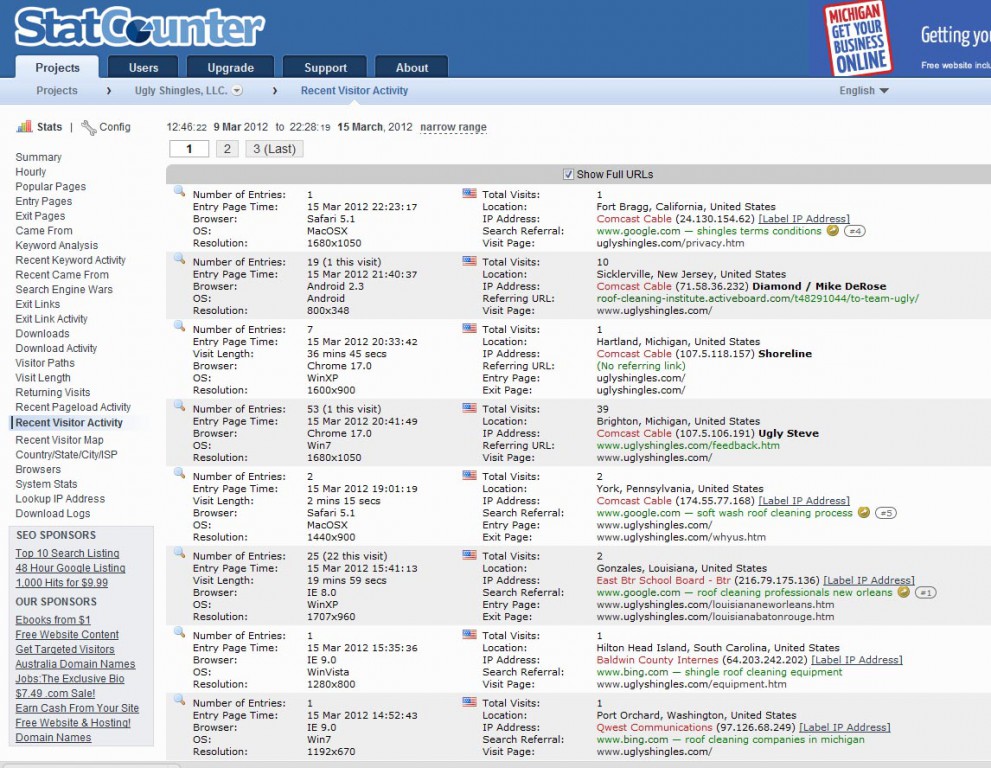This screenshot has height=768, width=991.
Task: Click the StatCounter logo
Action: coord(139,28)
